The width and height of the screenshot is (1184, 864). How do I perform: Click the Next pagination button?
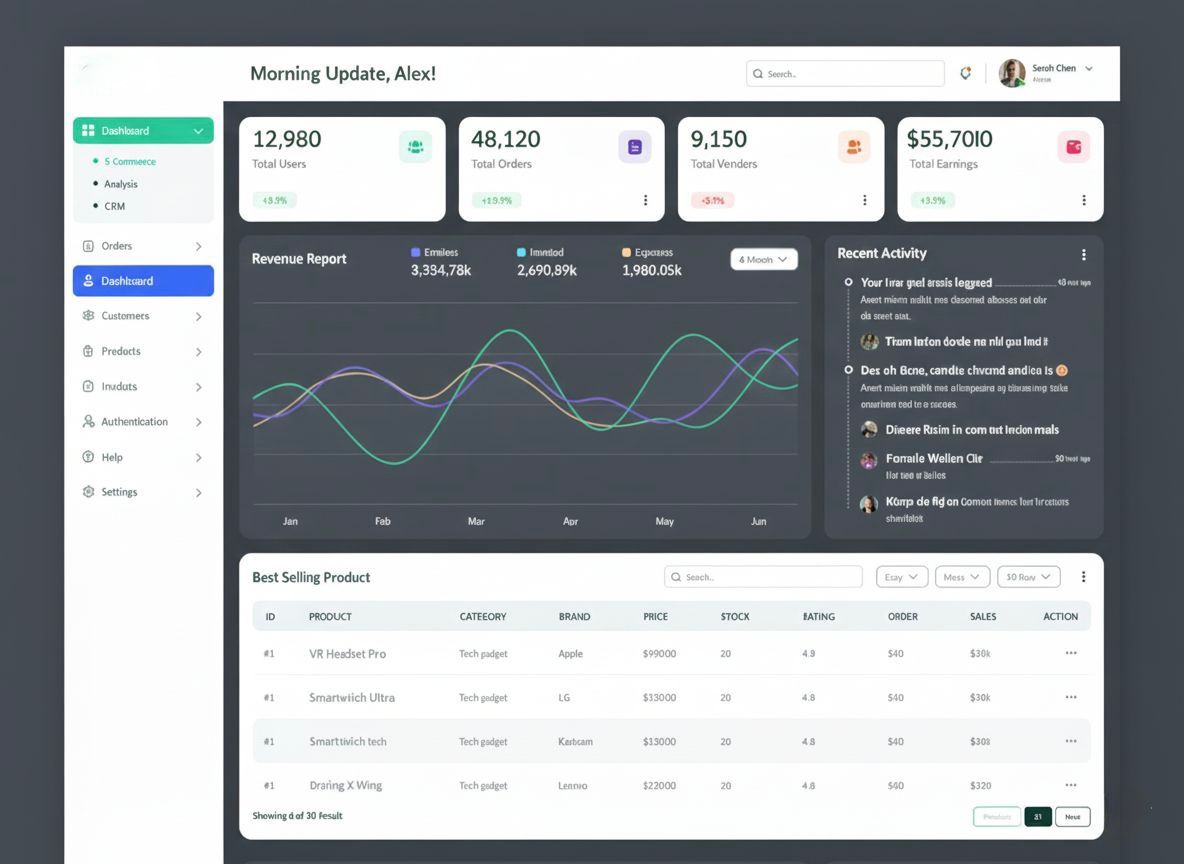point(1072,817)
